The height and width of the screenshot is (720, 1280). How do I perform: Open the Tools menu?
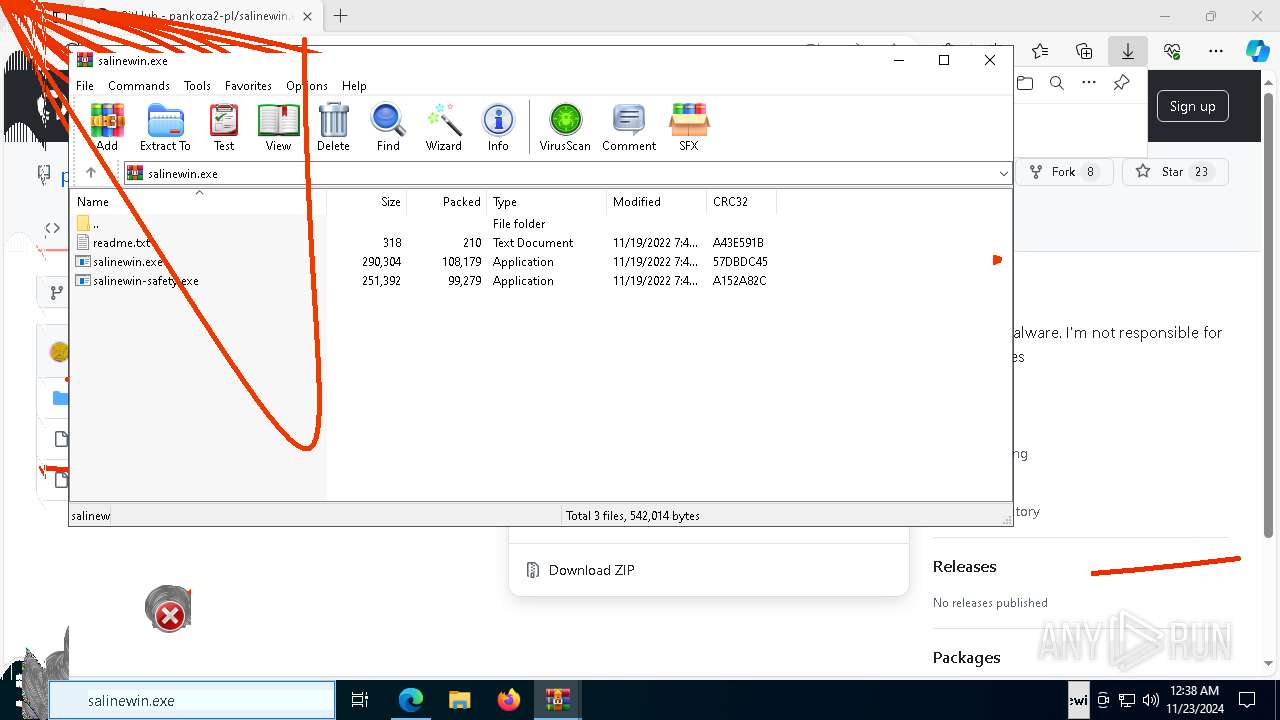pos(197,86)
